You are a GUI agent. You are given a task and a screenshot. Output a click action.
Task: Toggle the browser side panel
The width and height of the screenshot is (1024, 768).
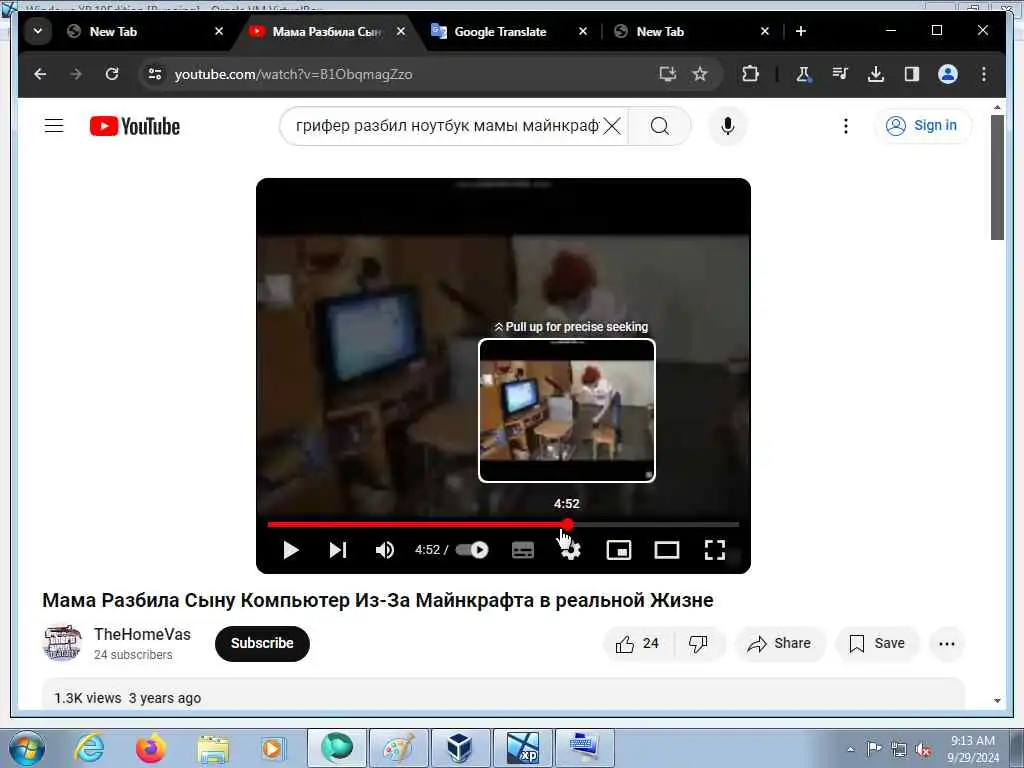pos(912,74)
